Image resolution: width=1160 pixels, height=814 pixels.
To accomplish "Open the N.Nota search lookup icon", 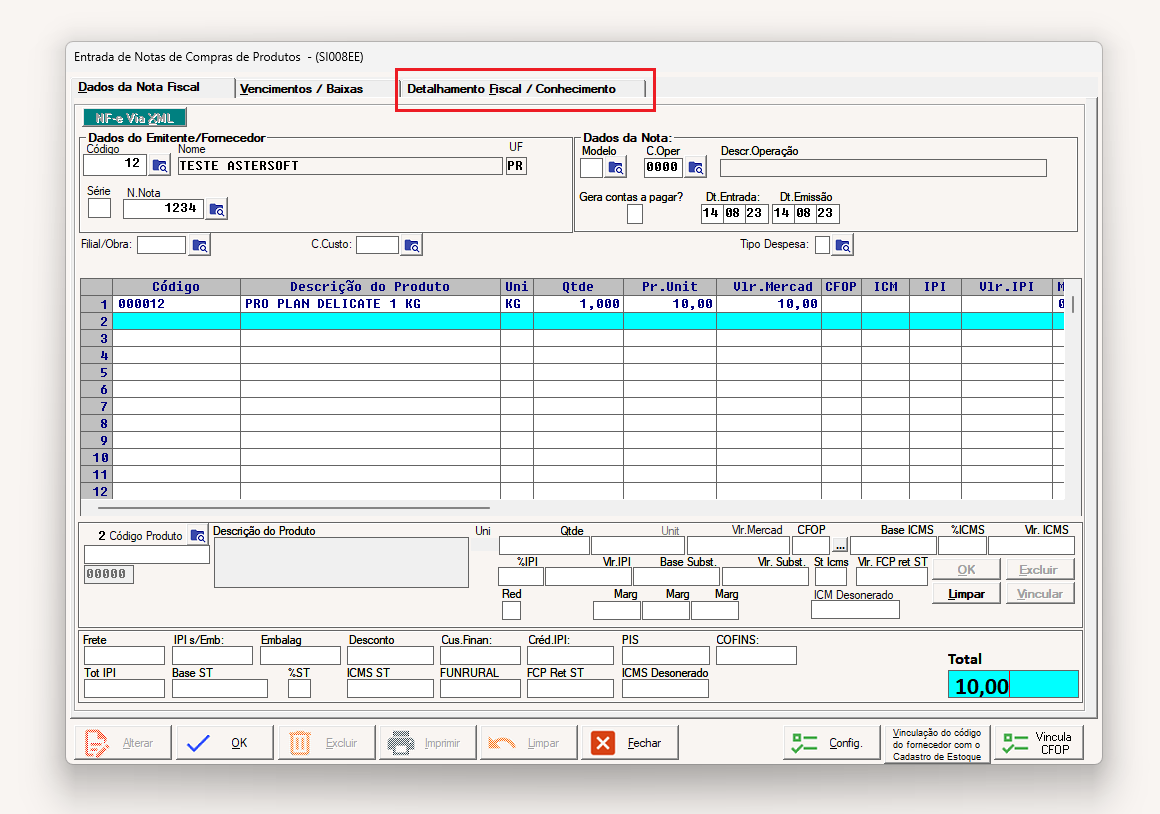I will coord(217,209).
